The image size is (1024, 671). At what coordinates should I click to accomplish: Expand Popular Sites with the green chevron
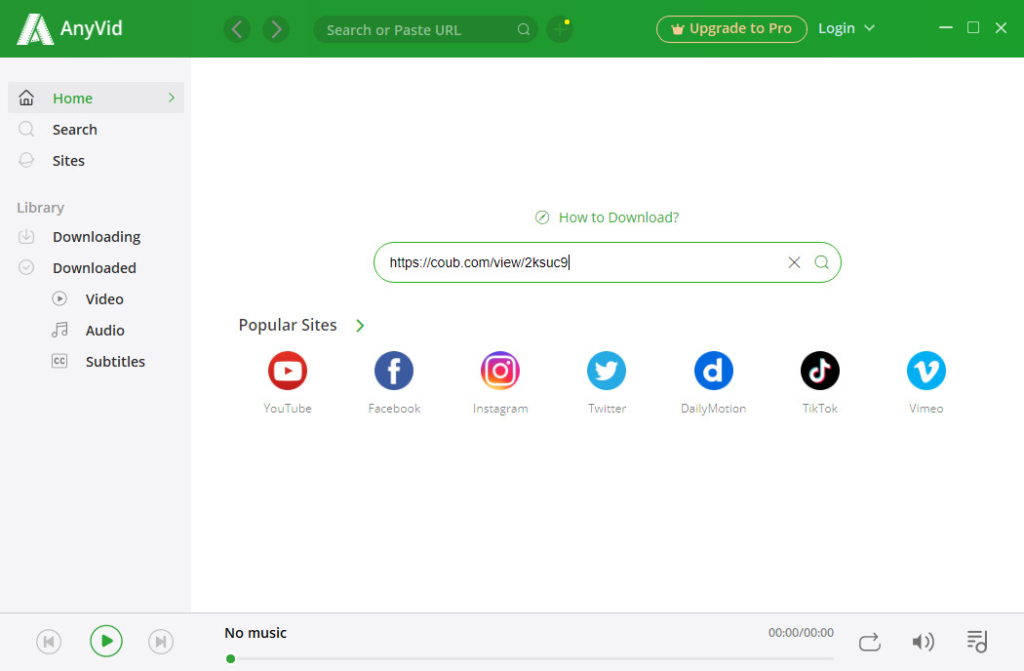[360, 325]
